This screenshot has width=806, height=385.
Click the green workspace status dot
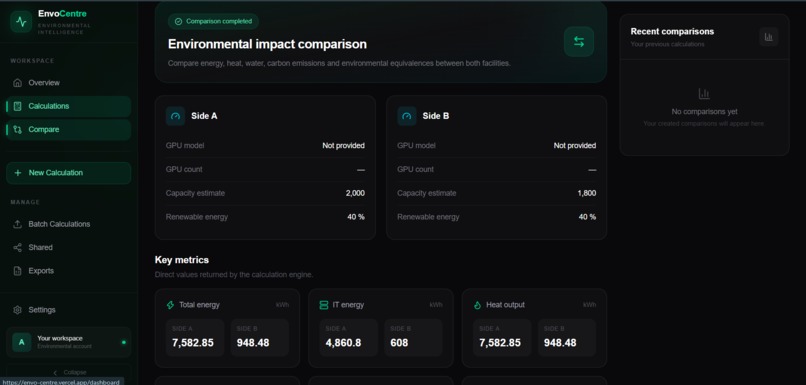click(123, 342)
